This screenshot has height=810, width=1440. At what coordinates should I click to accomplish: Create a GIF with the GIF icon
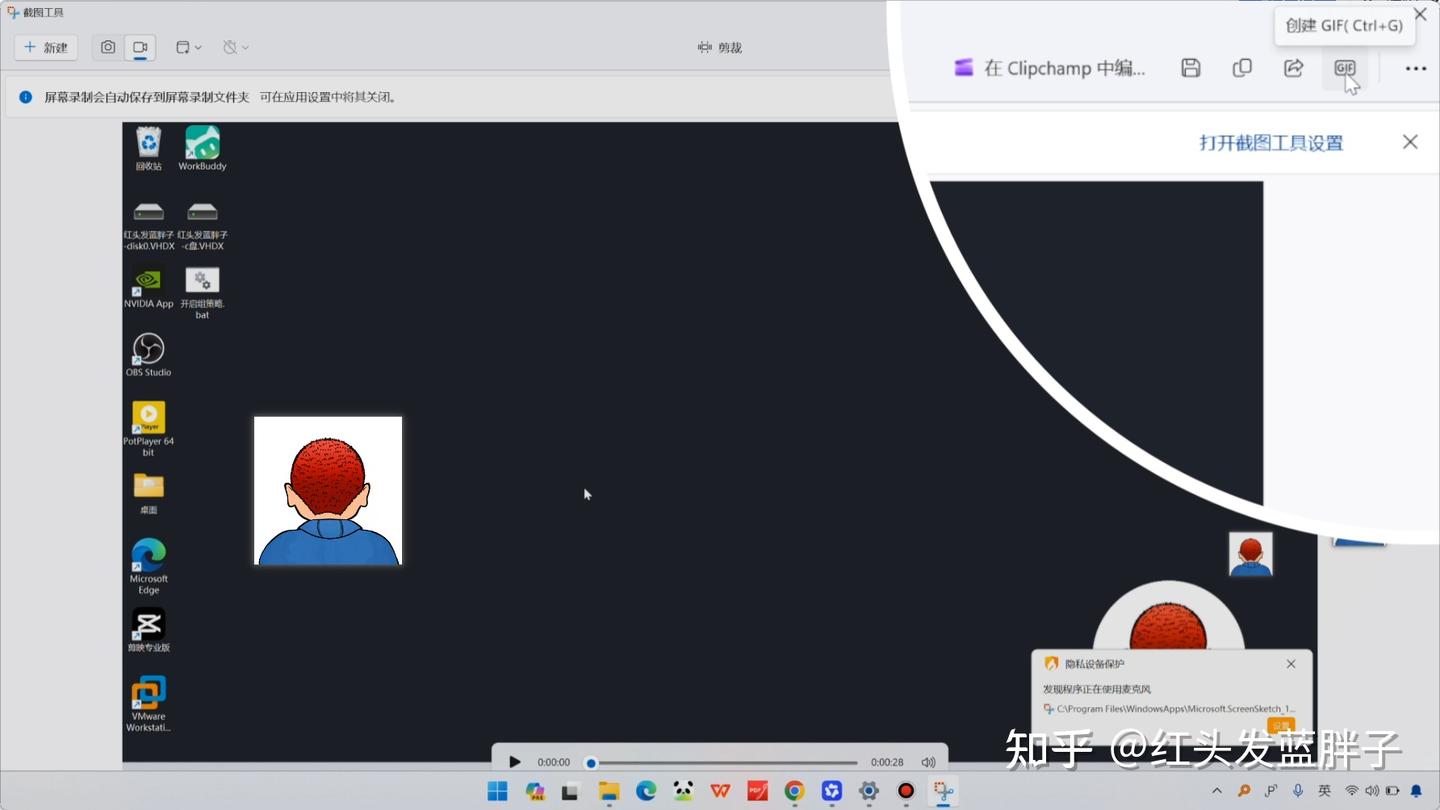[1345, 68]
